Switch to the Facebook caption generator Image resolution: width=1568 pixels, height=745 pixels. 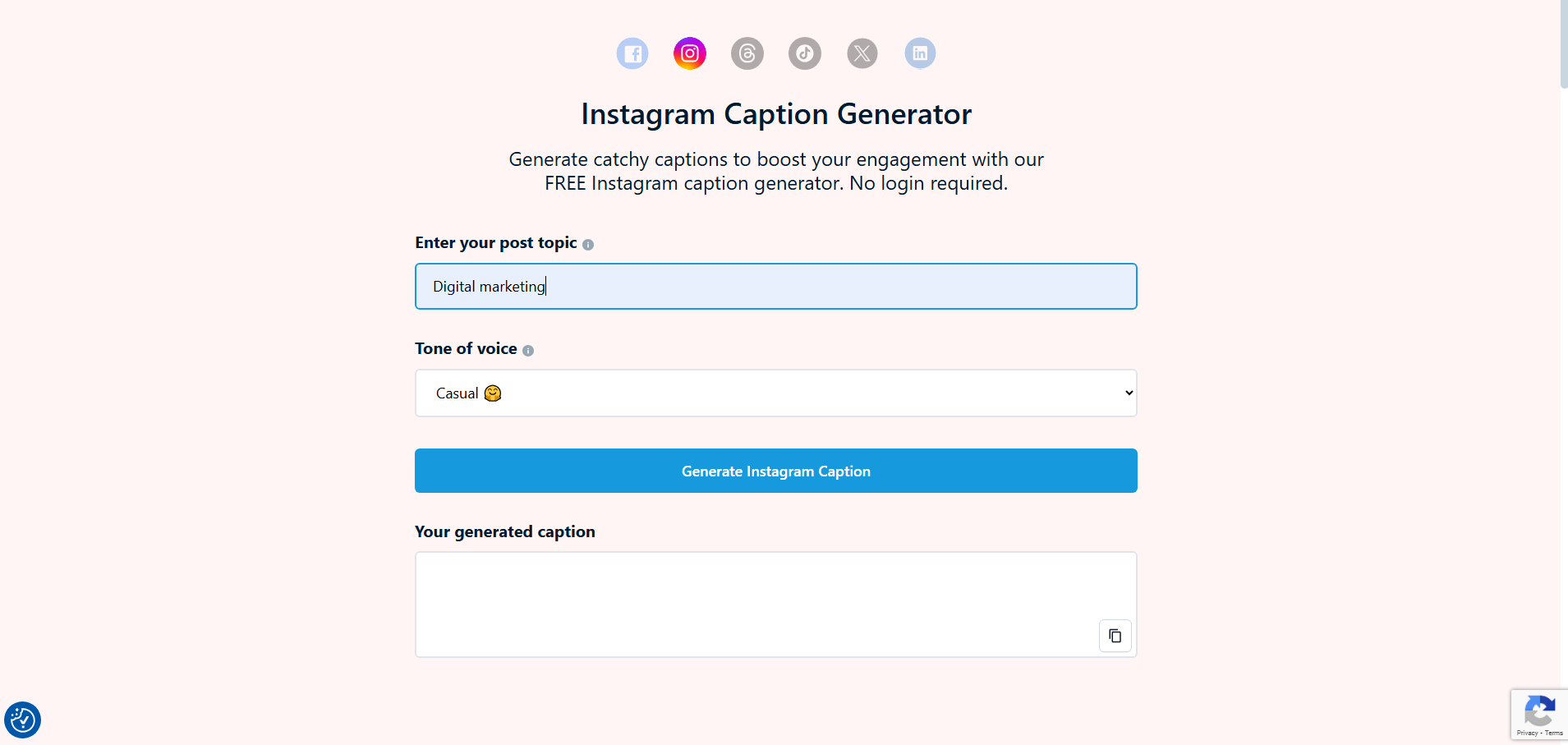[x=632, y=53]
